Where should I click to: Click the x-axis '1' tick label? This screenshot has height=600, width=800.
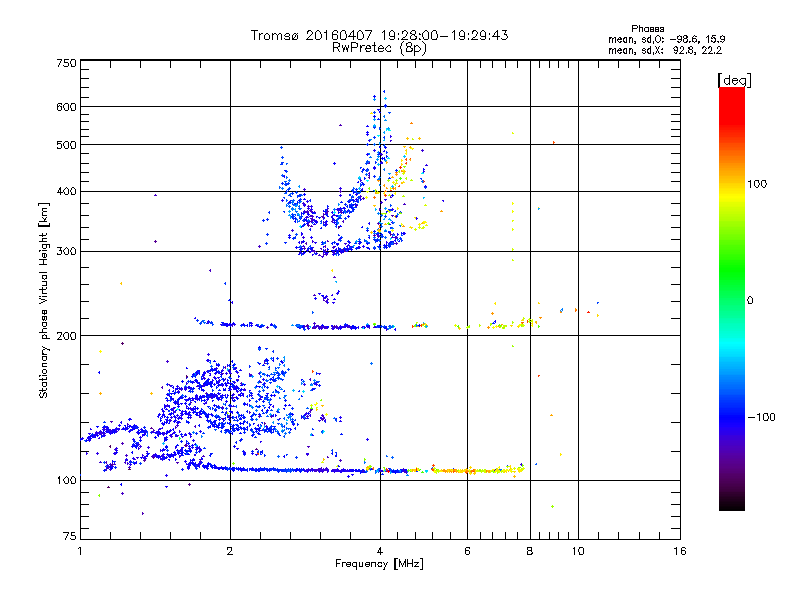(80, 551)
